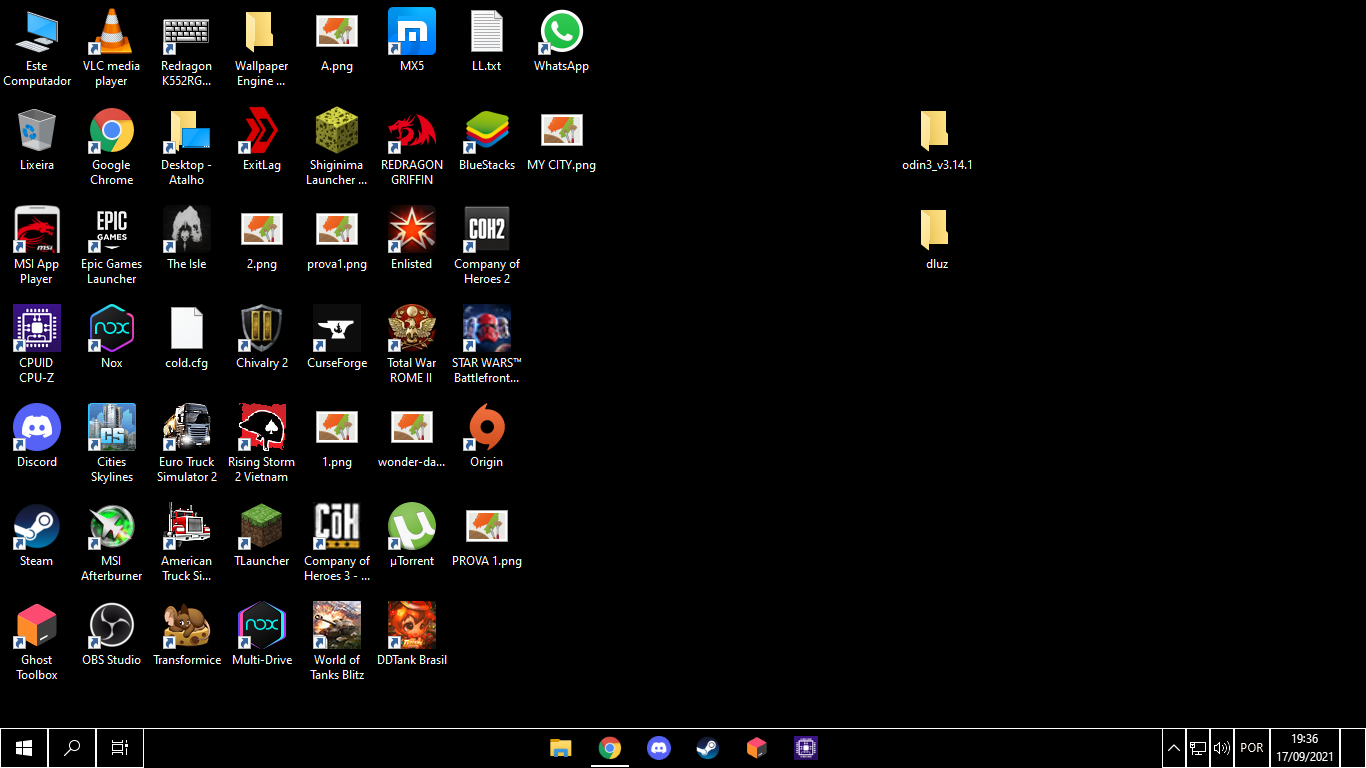Select the A.png image file
Image resolution: width=1366 pixels, height=768 pixels.
coord(337,40)
